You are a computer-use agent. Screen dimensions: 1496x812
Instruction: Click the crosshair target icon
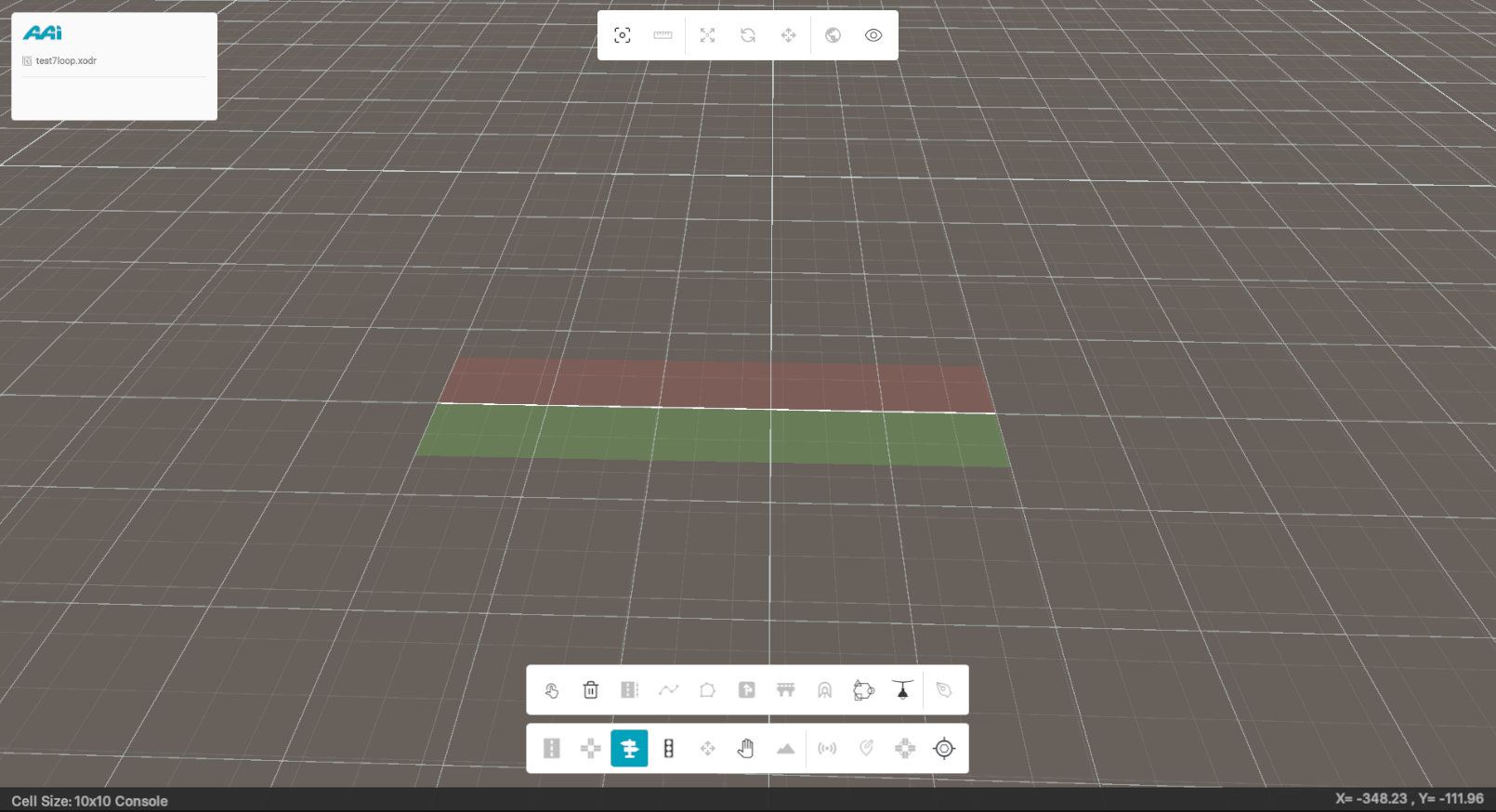pos(943,748)
